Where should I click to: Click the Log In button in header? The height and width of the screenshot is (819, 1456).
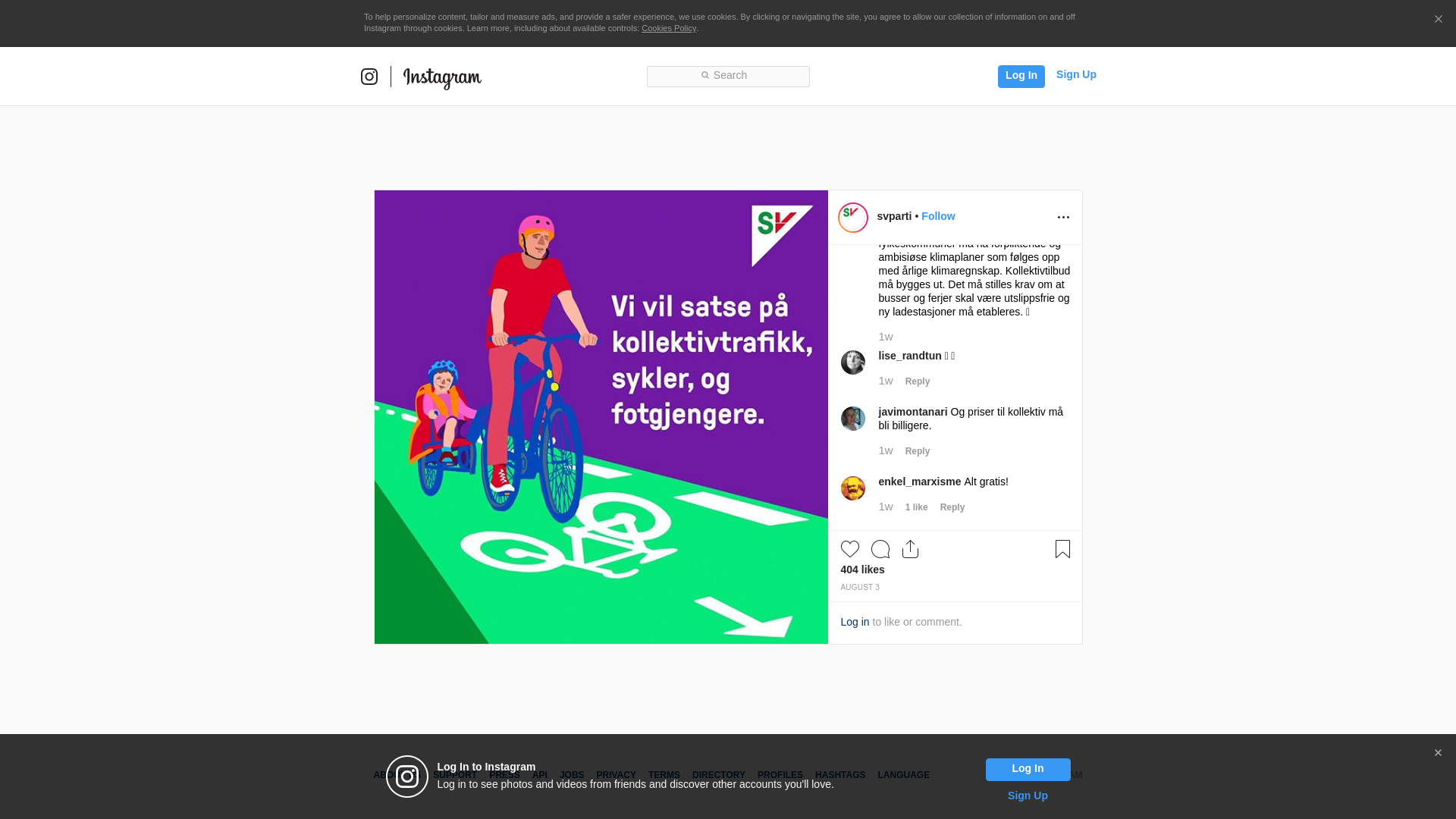(1021, 77)
